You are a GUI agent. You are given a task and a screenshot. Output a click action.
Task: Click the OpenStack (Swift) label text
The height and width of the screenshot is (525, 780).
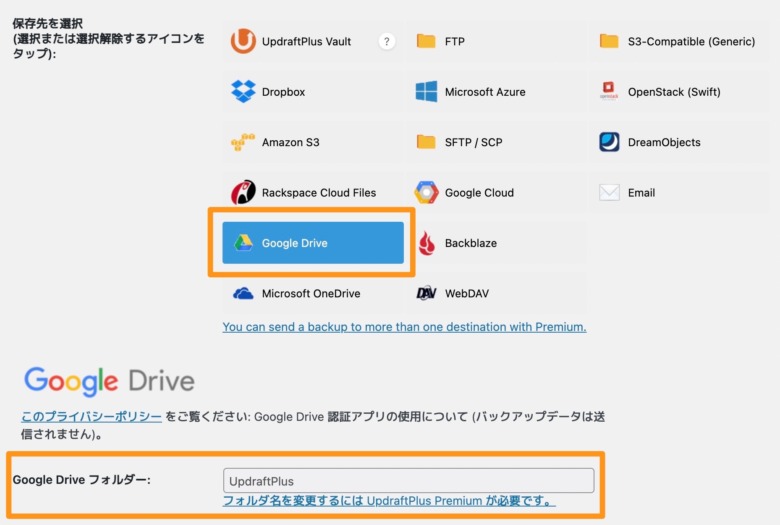point(674,92)
